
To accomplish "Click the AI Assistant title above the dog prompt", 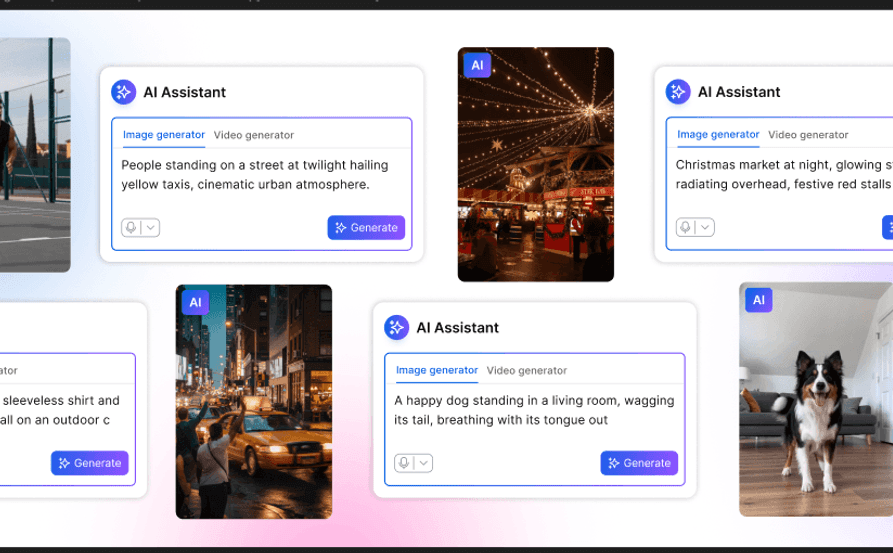I will click(x=457, y=328).
